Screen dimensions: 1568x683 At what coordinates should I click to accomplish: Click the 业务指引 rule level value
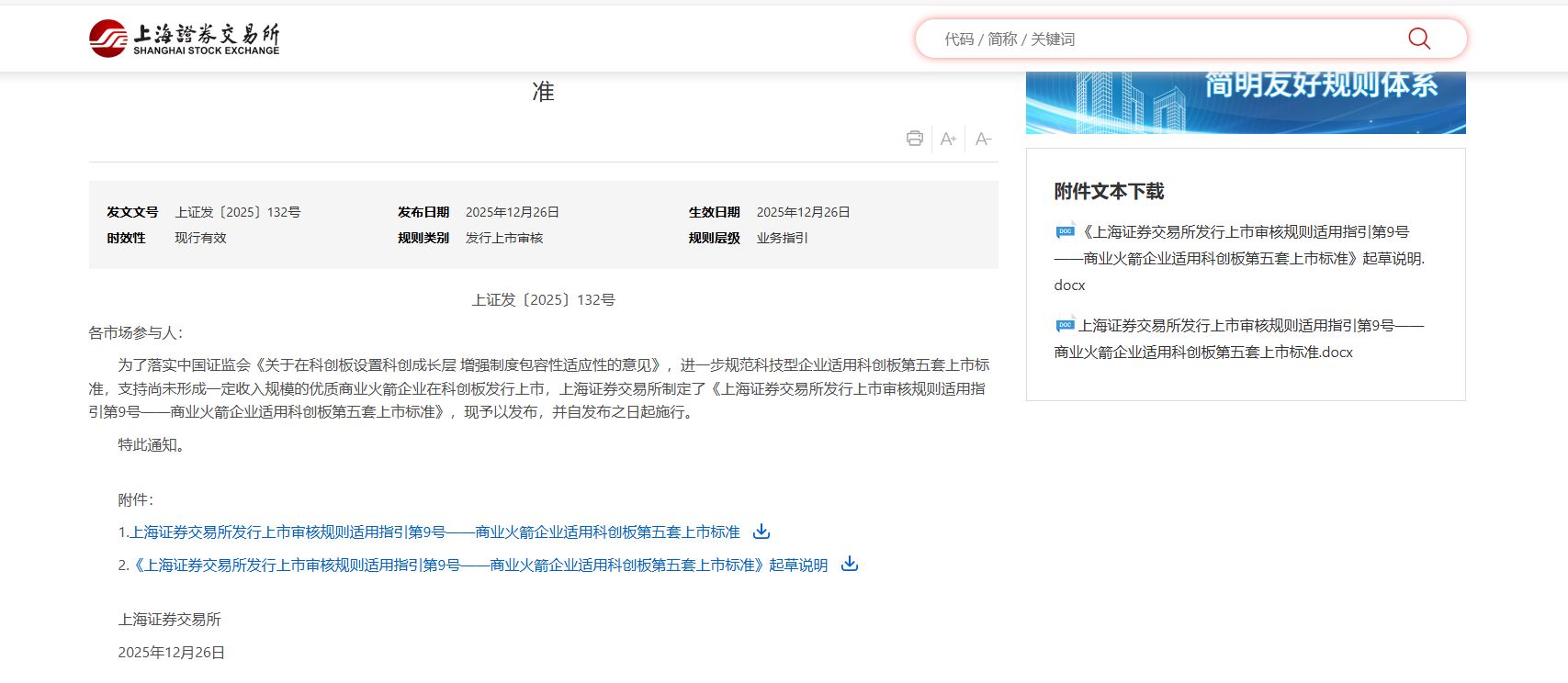(782, 238)
